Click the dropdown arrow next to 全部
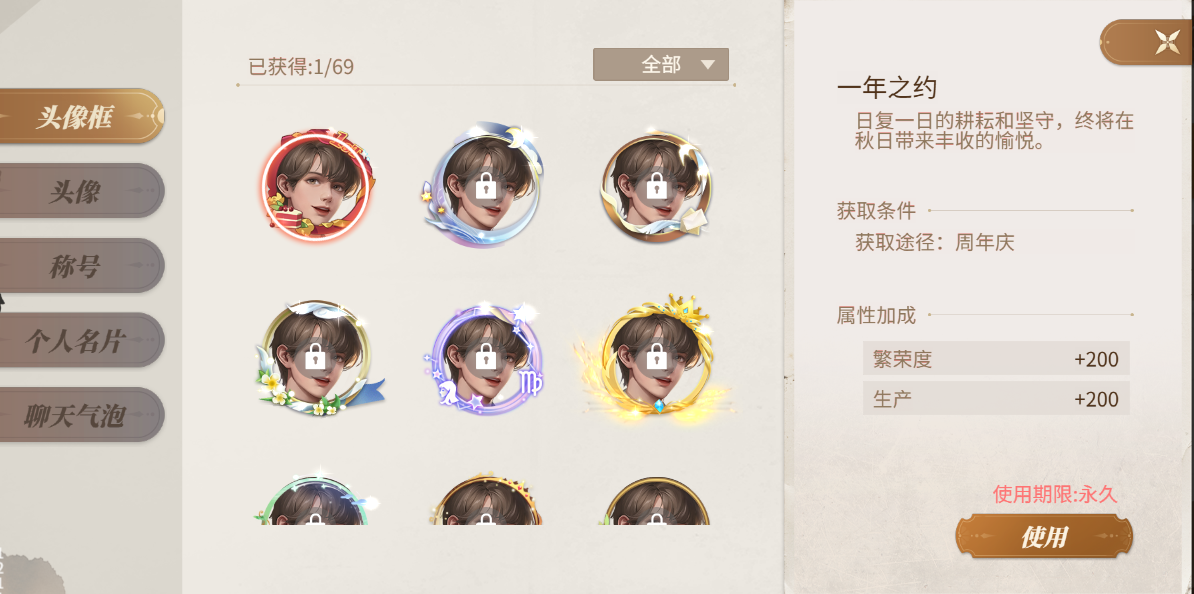 (x=708, y=65)
